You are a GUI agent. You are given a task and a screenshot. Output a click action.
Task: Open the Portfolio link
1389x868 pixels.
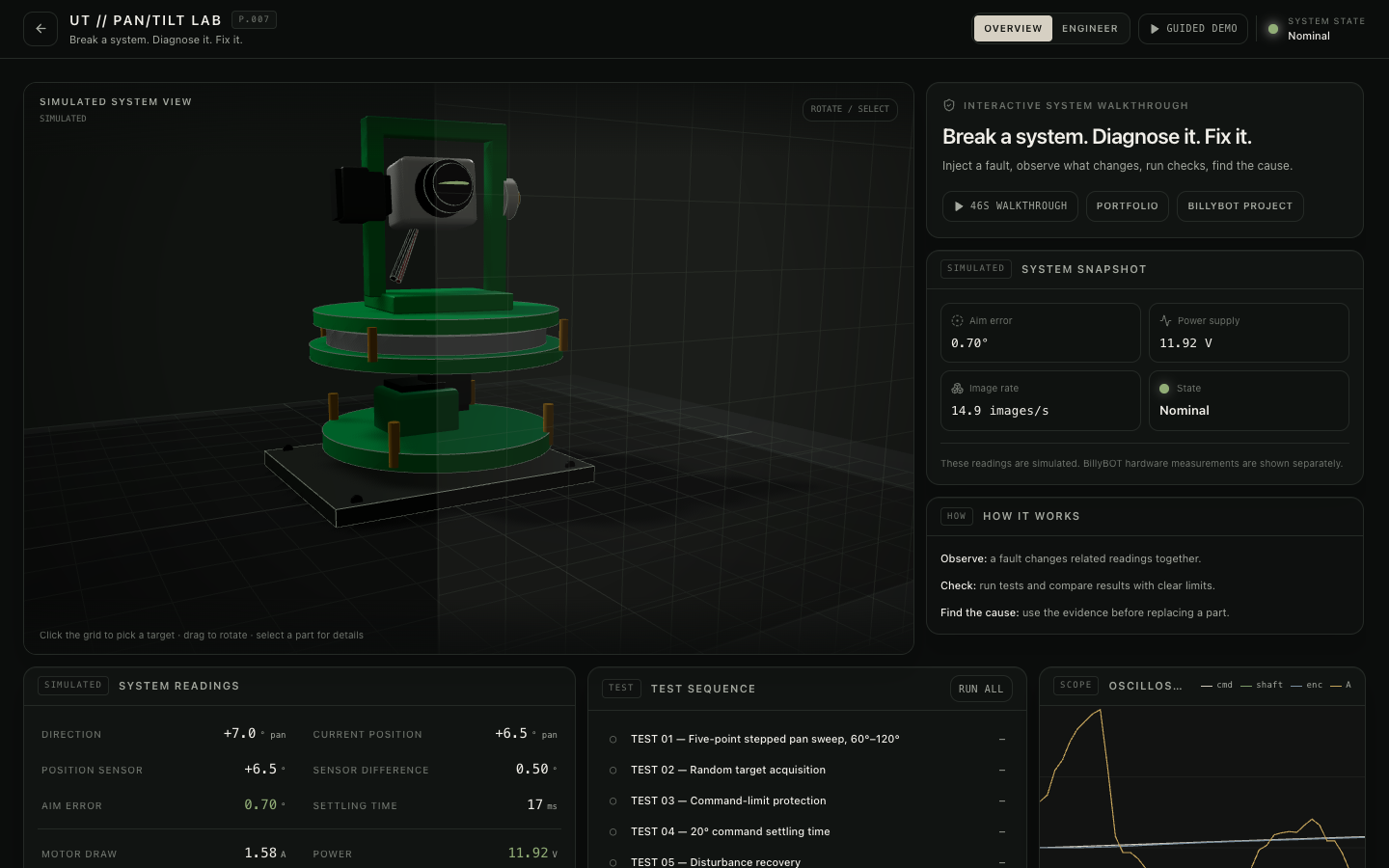tap(1127, 206)
